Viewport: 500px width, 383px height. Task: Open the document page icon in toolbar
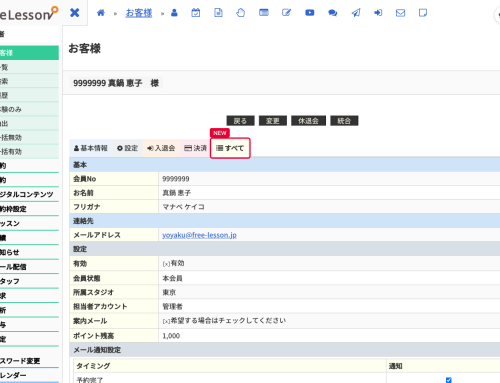tap(218, 13)
